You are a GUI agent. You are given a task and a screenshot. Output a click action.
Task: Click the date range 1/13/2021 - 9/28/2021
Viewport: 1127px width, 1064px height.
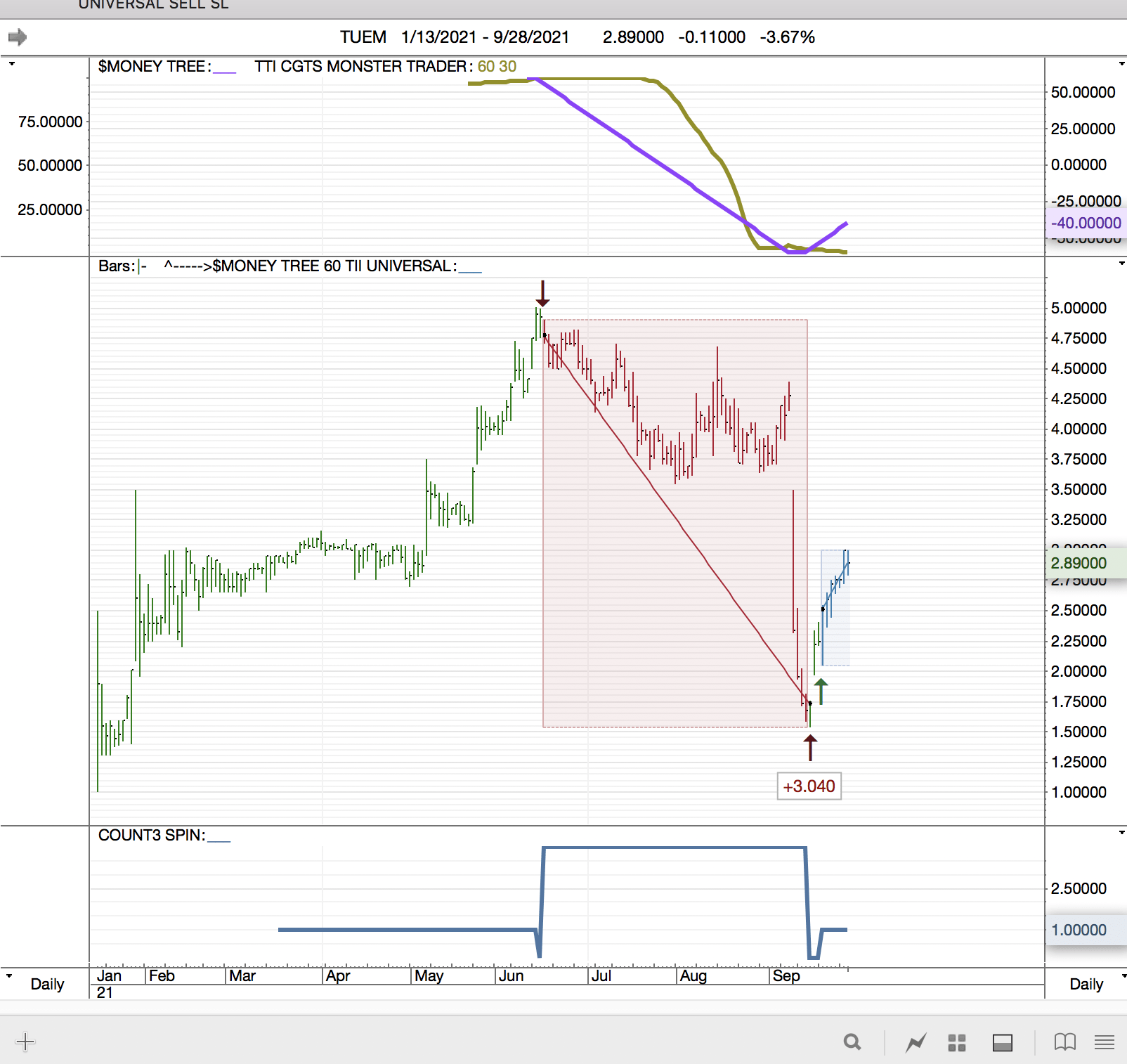486,37
